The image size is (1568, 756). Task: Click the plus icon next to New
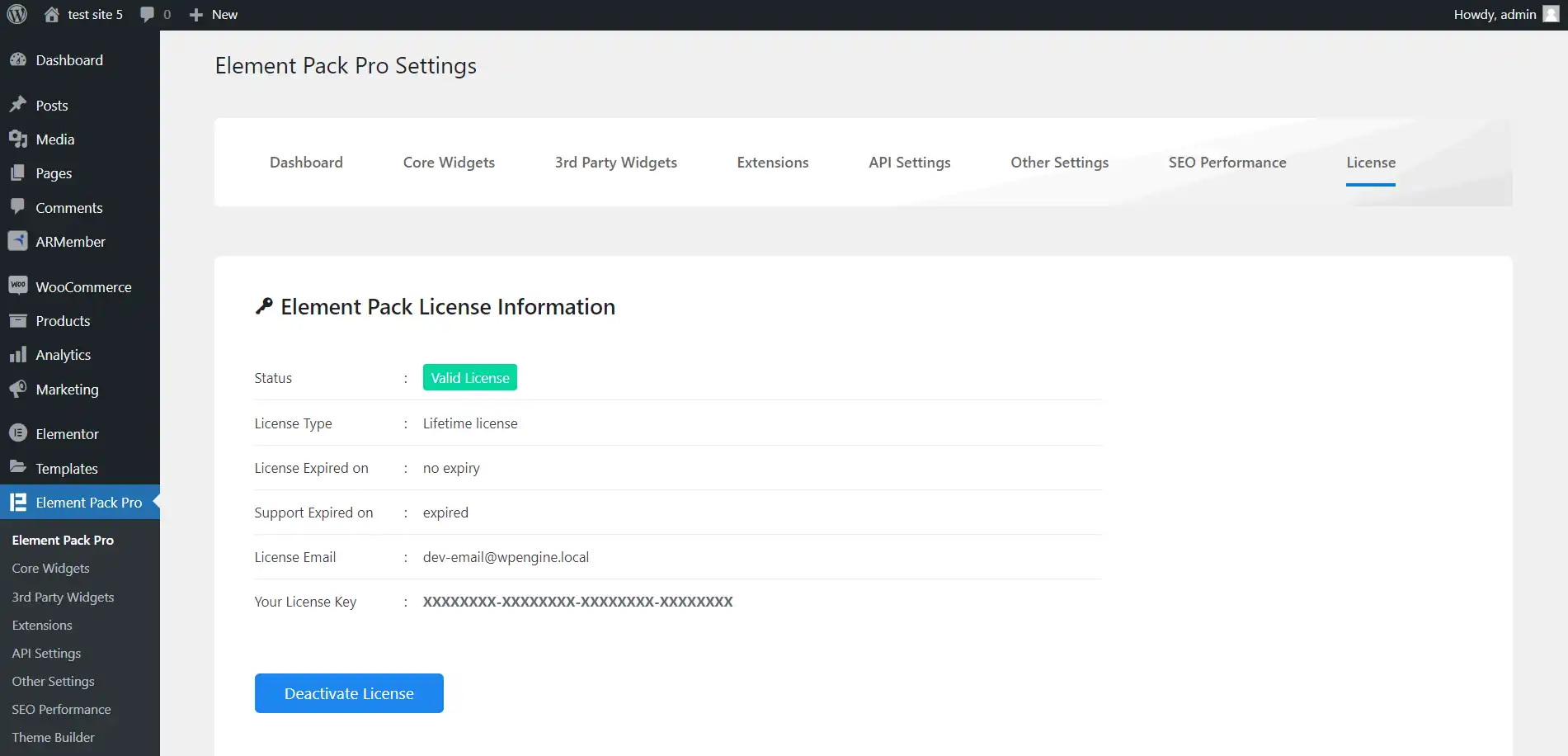[x=196, y=15]
